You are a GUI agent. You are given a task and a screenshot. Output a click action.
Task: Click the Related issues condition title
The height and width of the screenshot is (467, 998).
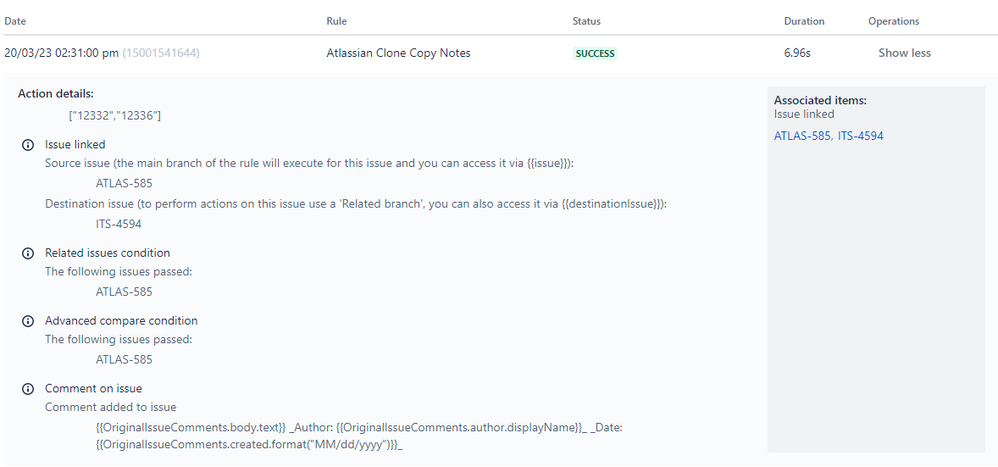click(x=108, y=253)
